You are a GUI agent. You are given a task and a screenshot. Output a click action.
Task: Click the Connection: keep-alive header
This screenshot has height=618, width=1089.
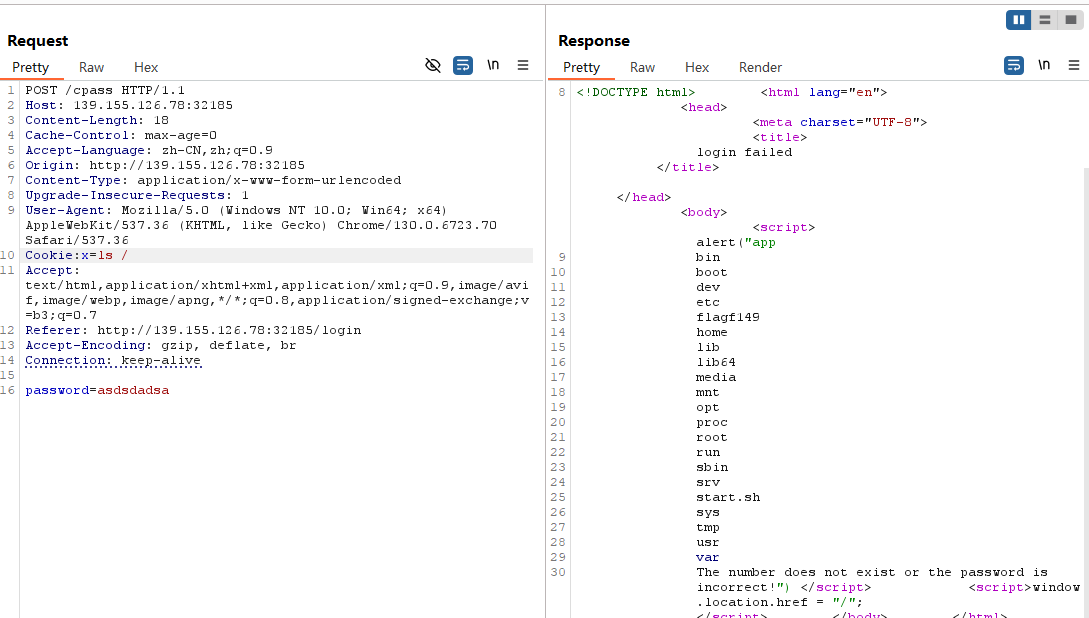point(113,360)
